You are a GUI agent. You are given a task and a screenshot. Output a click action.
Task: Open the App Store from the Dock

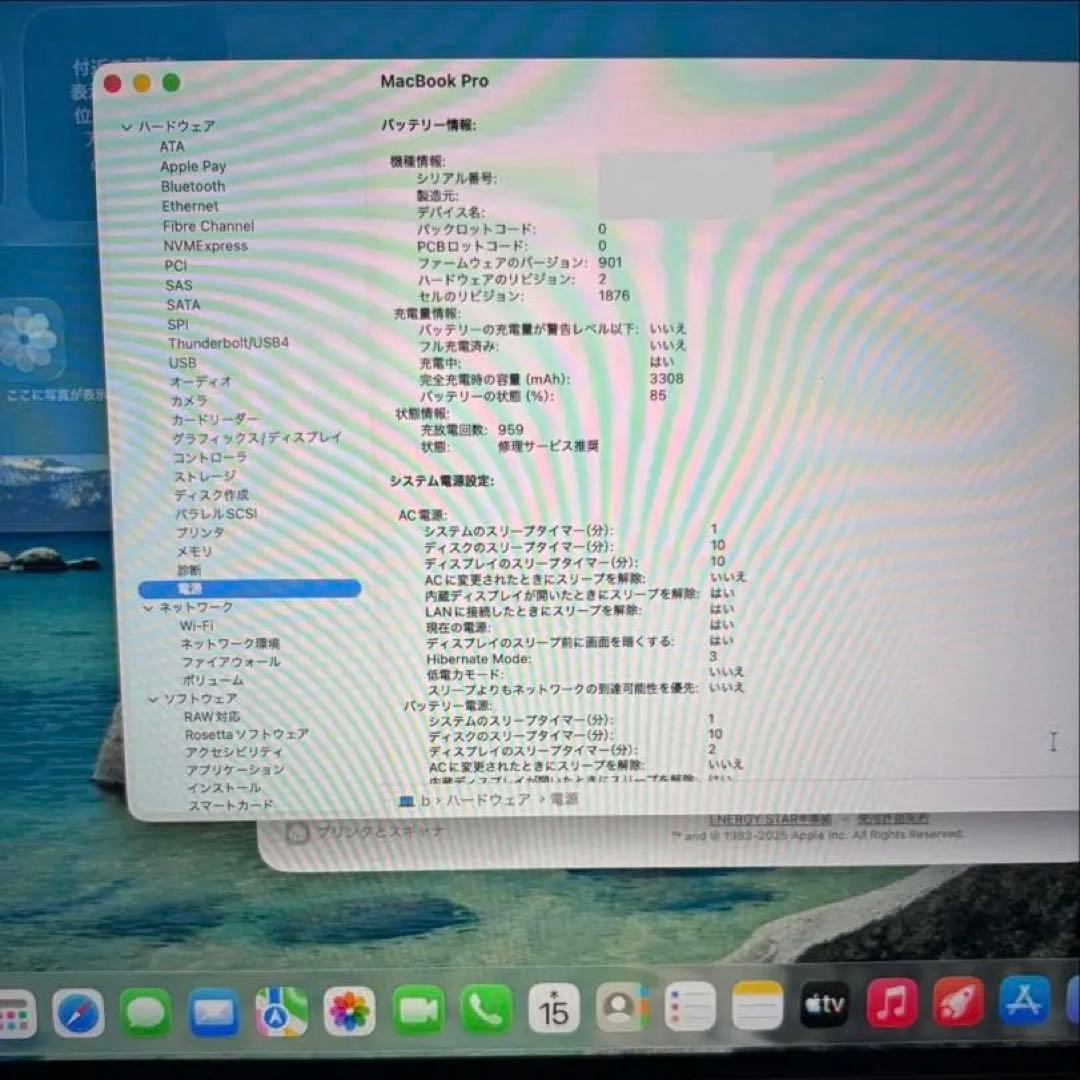click(1022, 1003)
